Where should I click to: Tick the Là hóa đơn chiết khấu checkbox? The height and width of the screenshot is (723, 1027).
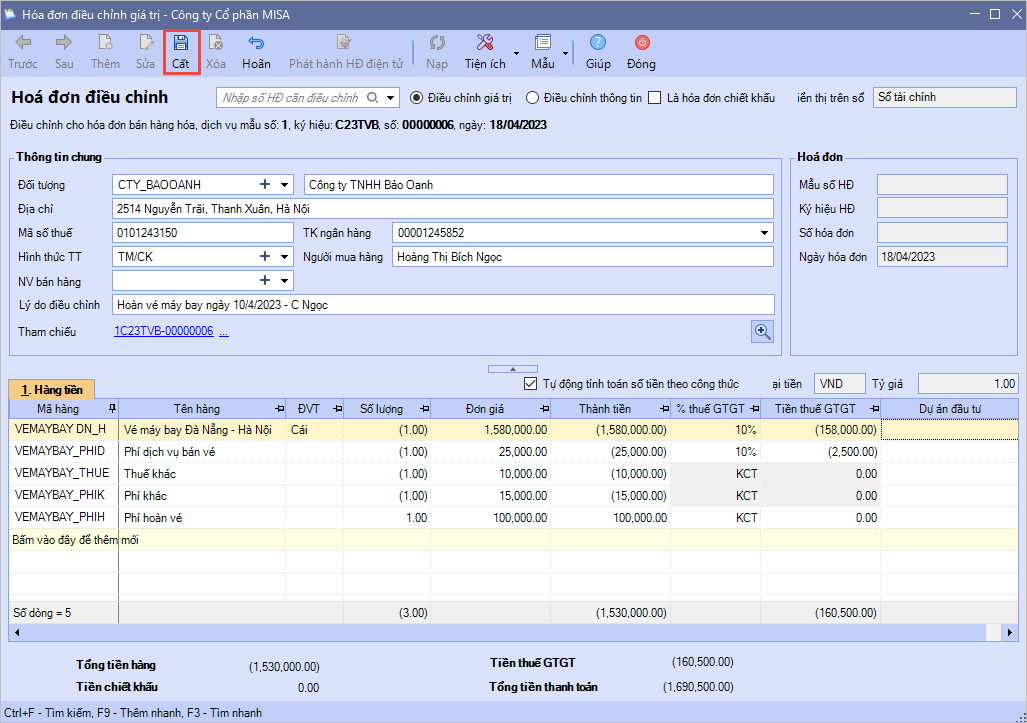tap(655, 98)
